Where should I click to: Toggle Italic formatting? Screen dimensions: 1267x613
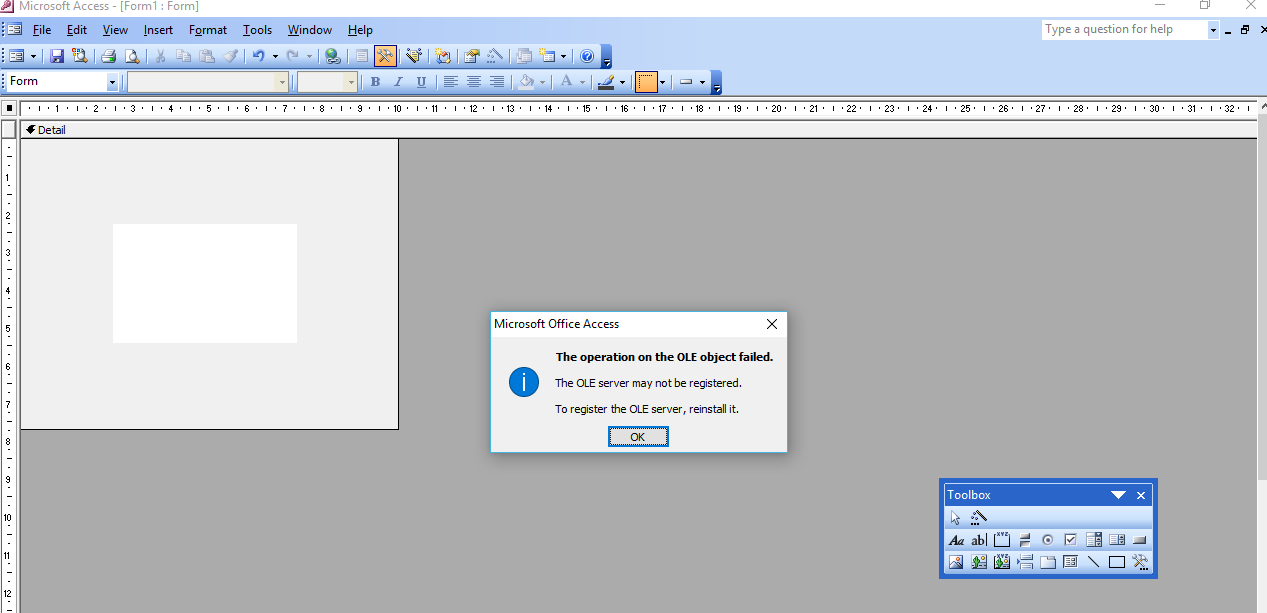[x=398, y=82]
